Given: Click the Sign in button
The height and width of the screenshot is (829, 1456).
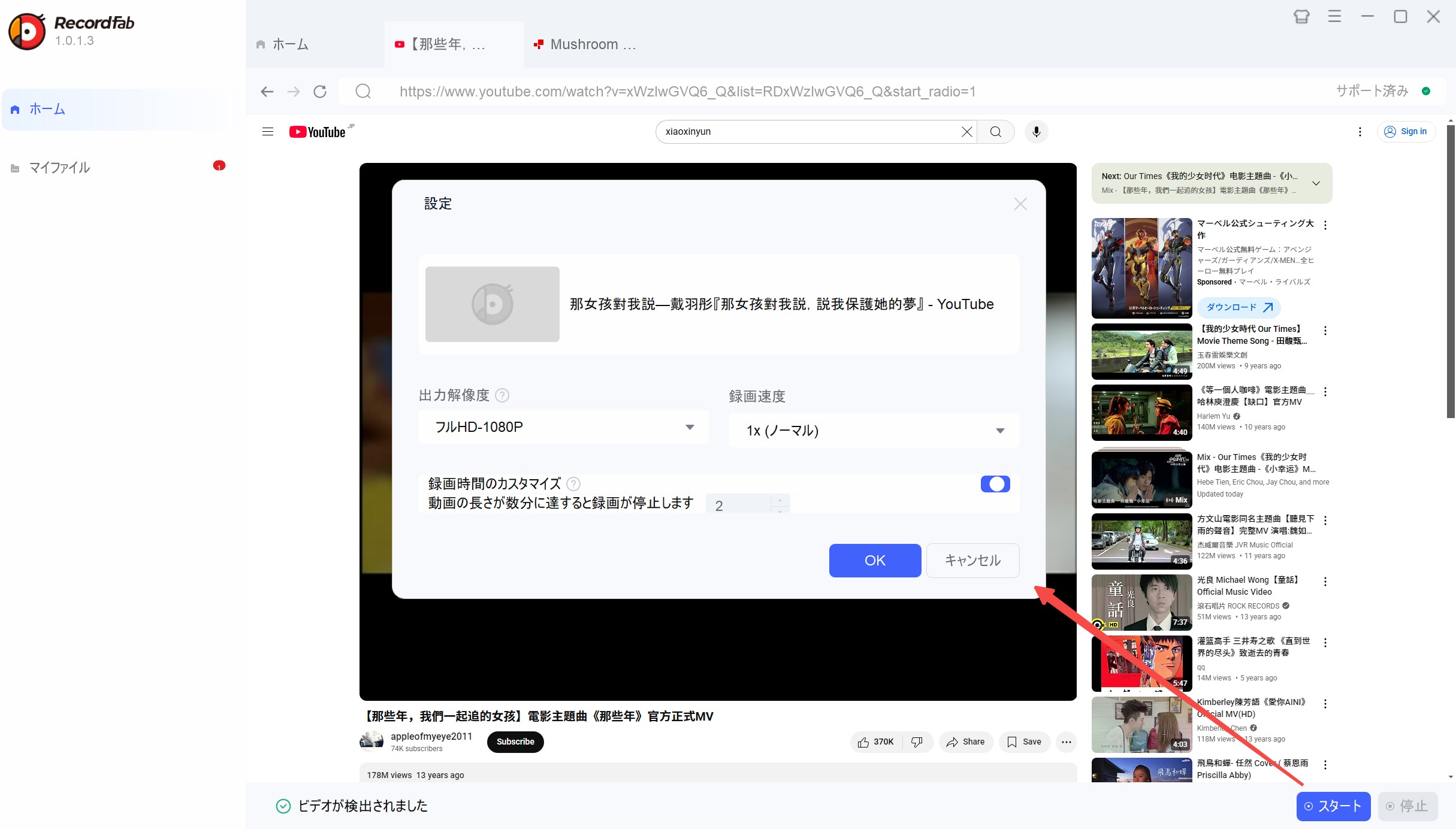Looking at the screenshot, I should [x=1406, y=132].
